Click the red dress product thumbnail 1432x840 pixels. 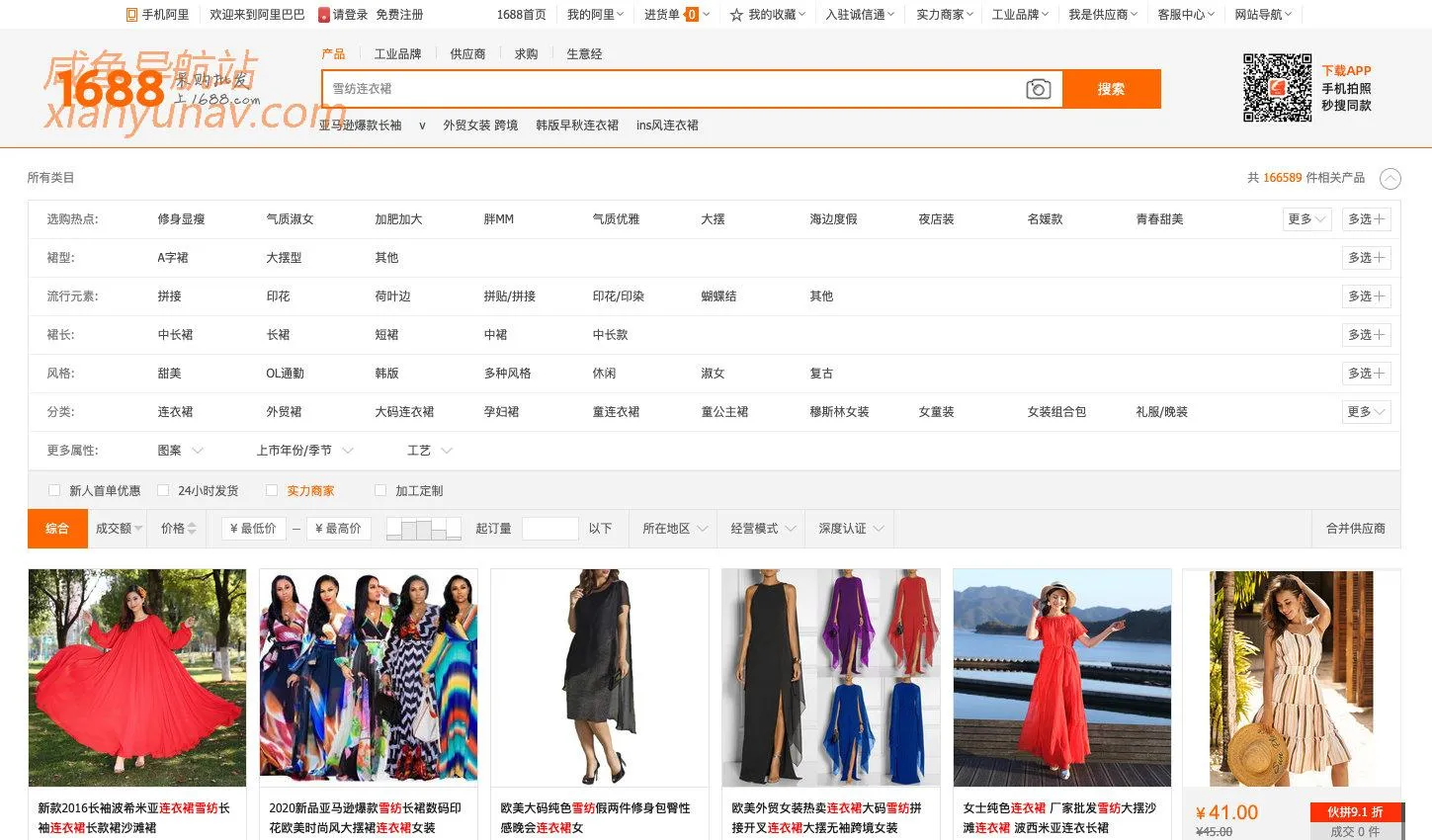pyautogui.click(x=136, y=677)
